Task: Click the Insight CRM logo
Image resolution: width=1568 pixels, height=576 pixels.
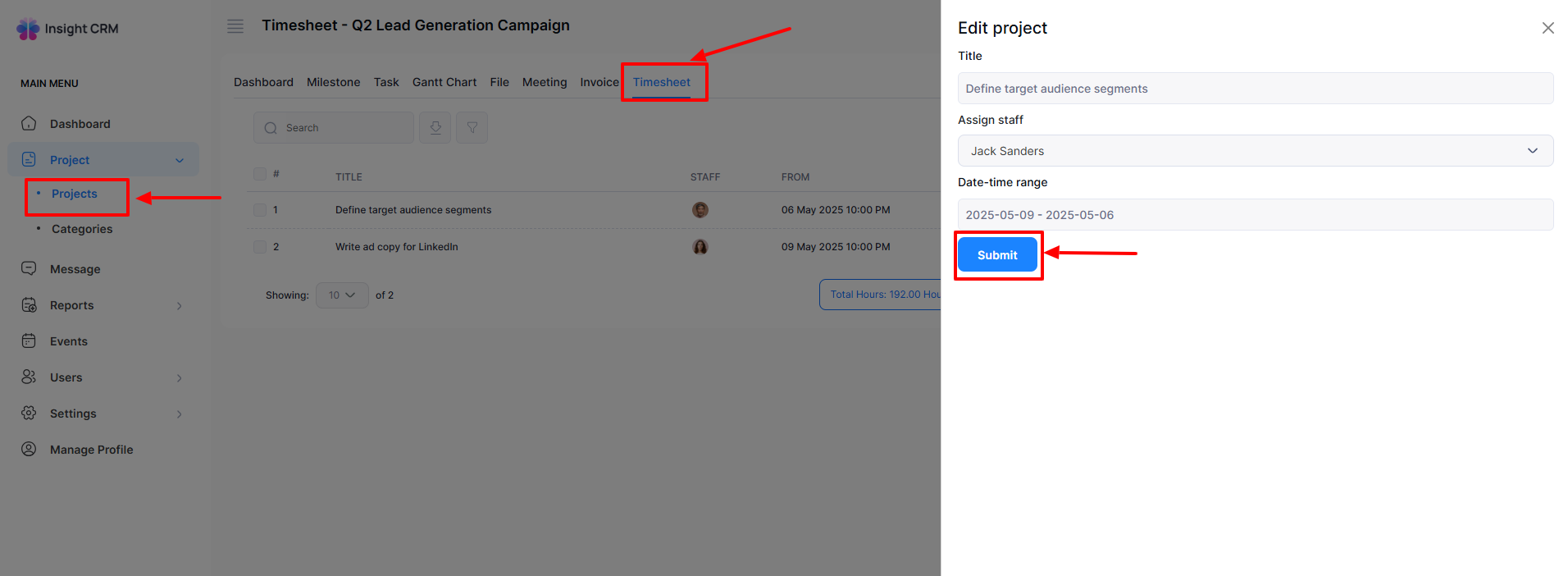Action: (x=67, y=29)
